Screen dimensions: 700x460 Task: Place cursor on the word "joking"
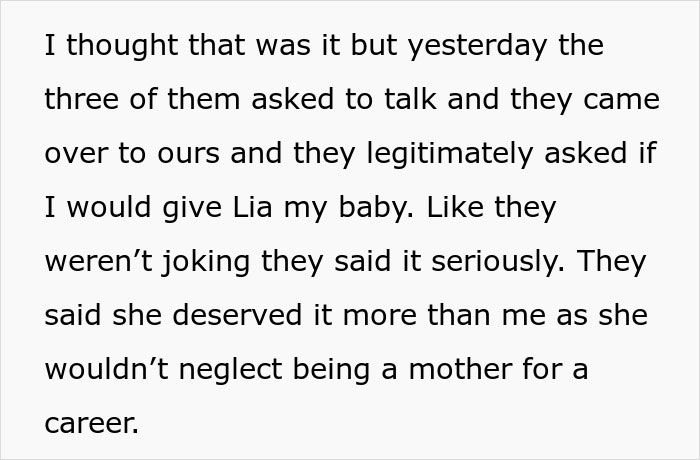(x=215, y=262)
